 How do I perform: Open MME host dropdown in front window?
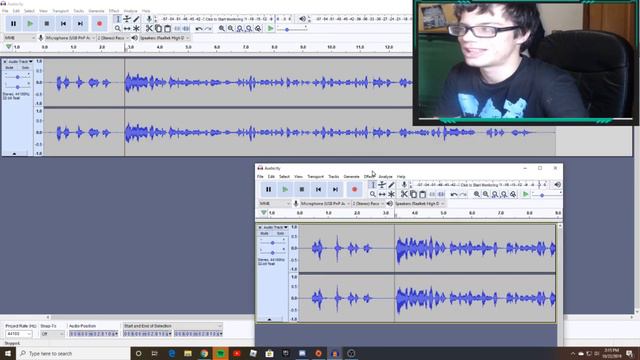tap(275, 203)
